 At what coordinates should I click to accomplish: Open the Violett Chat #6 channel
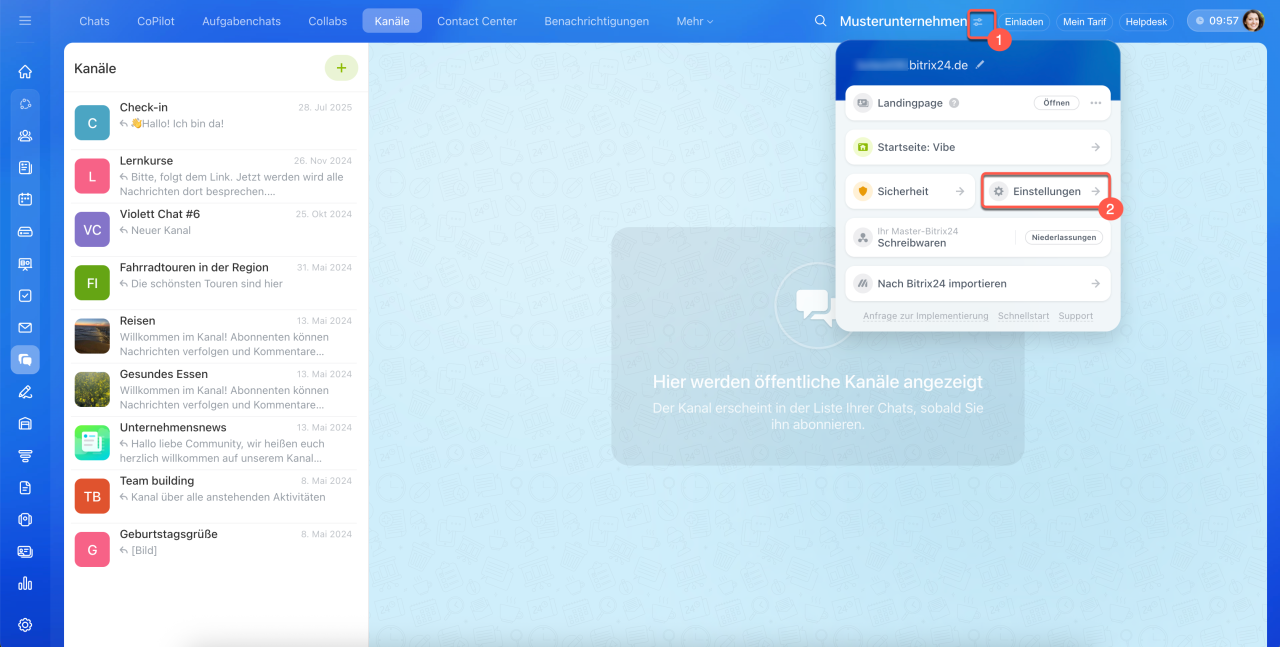click(215, 228)
